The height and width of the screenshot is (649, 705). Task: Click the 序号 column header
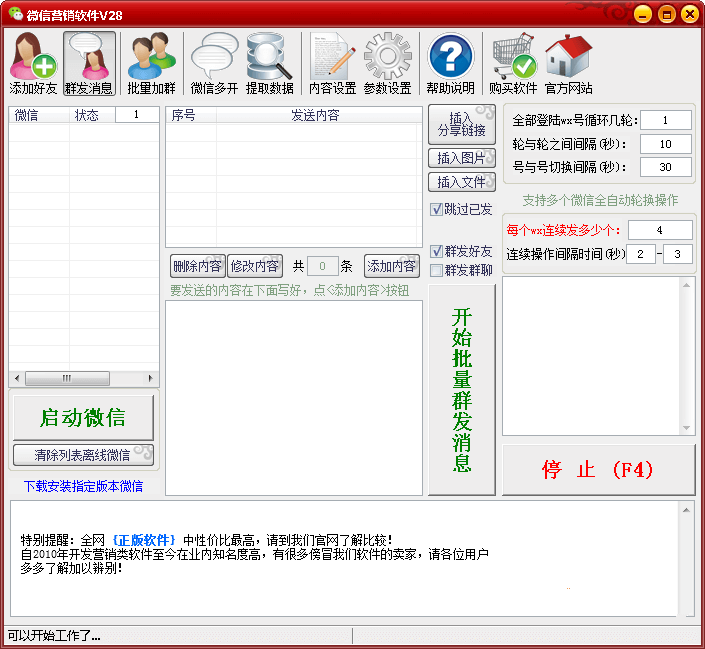192,115
